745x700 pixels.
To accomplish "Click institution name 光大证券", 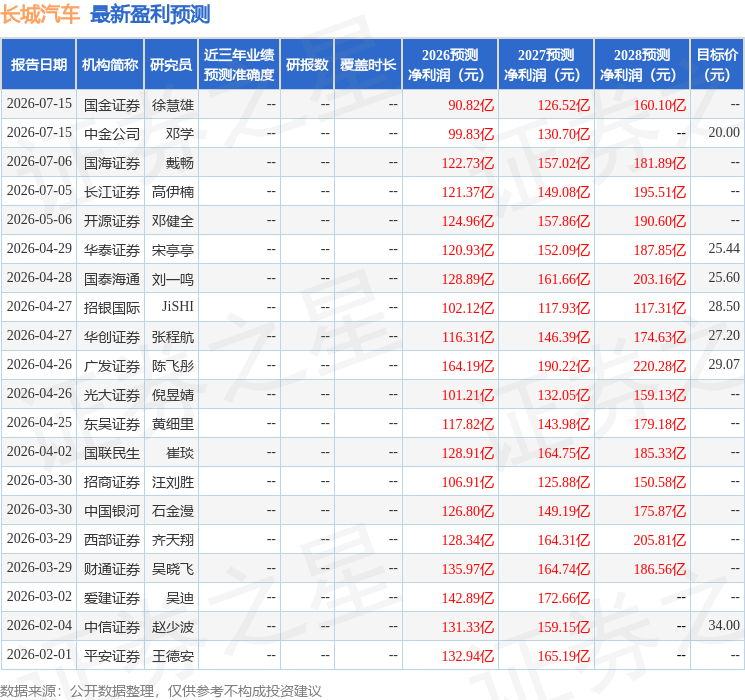I will [x=112, y=395].
